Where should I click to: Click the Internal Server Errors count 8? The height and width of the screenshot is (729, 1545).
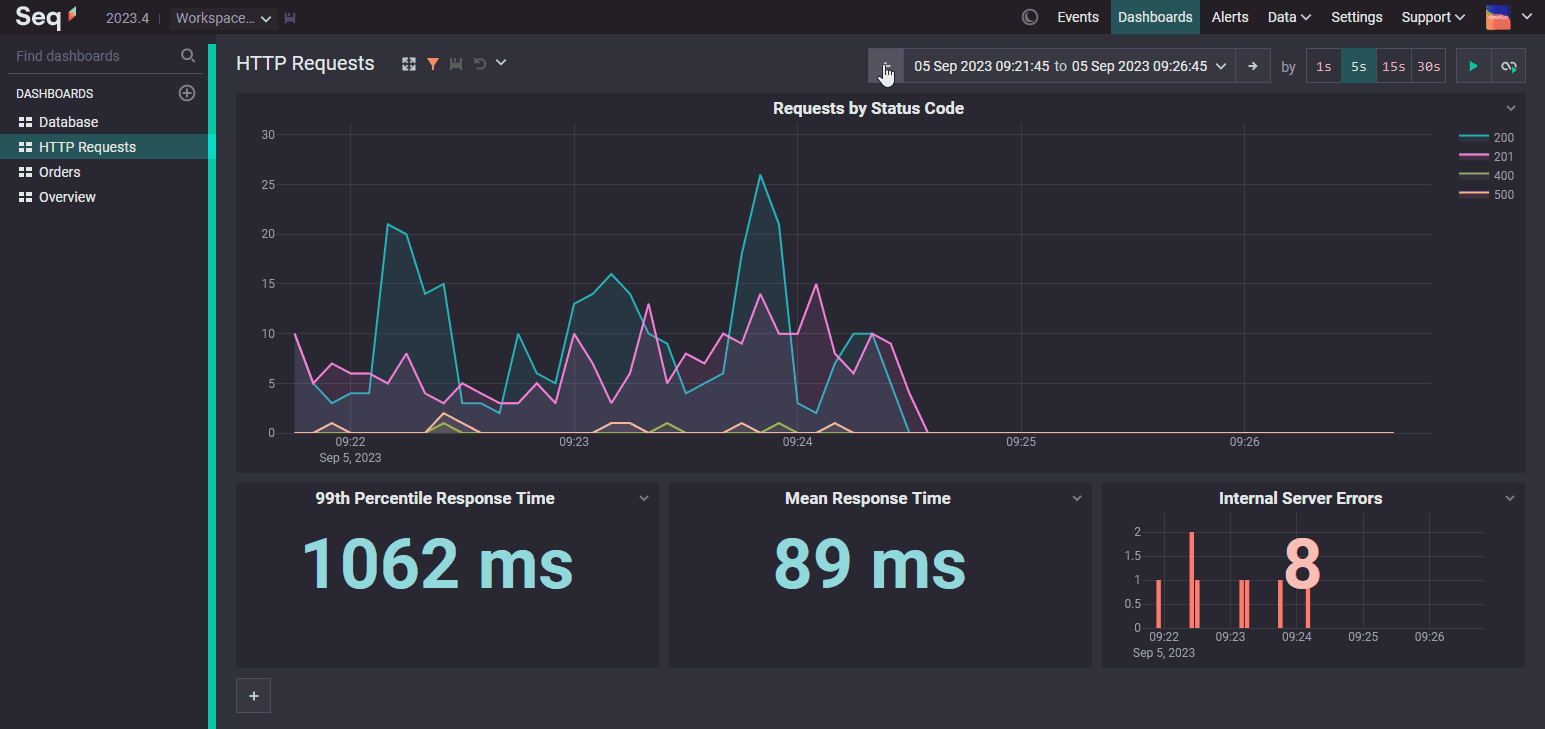coord(1302,565)
